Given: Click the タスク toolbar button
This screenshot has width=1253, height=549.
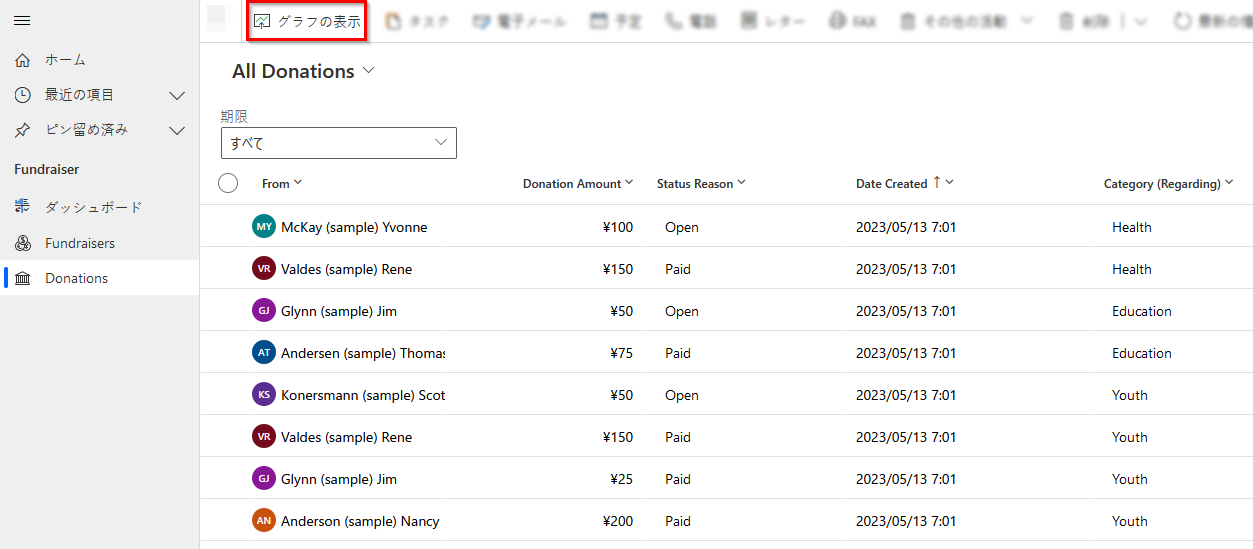Looking at the screenshot, I should 418,21.
